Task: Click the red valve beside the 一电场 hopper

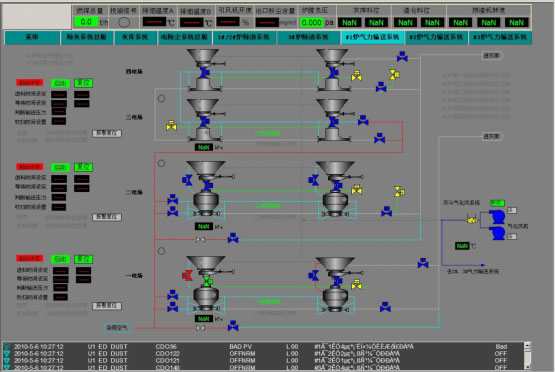Action: (x=187, y=275)
